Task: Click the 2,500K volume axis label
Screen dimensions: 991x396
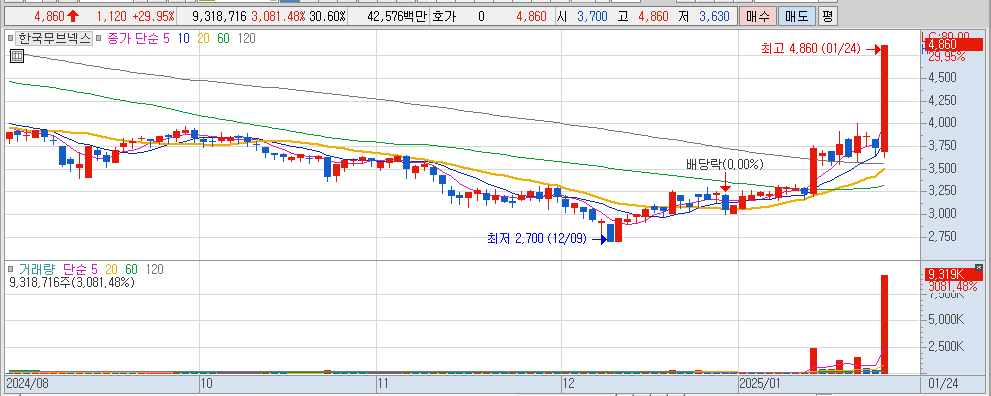Action: tap(946, 347)
